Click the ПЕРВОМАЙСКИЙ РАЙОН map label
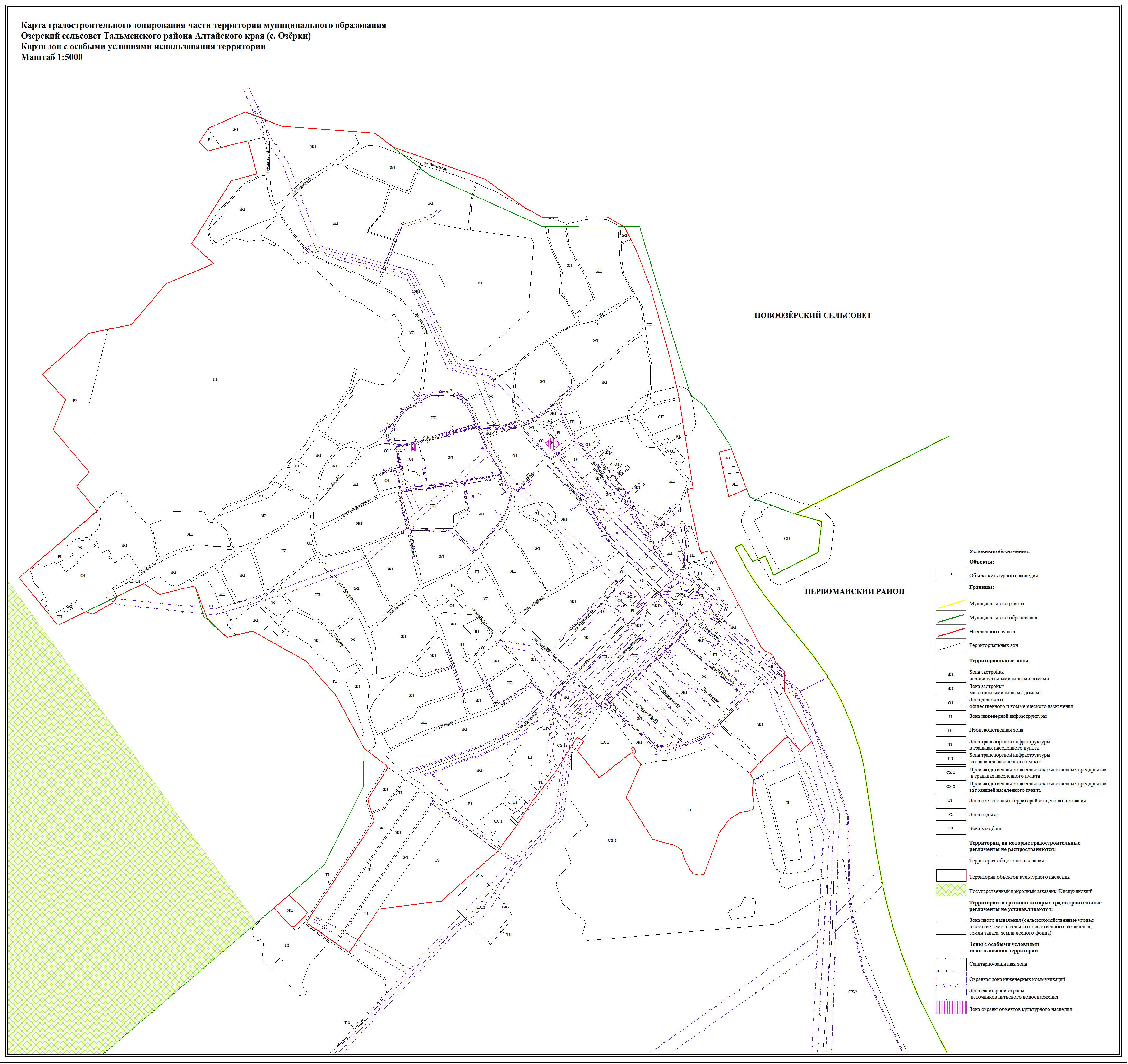 point(854,591)
